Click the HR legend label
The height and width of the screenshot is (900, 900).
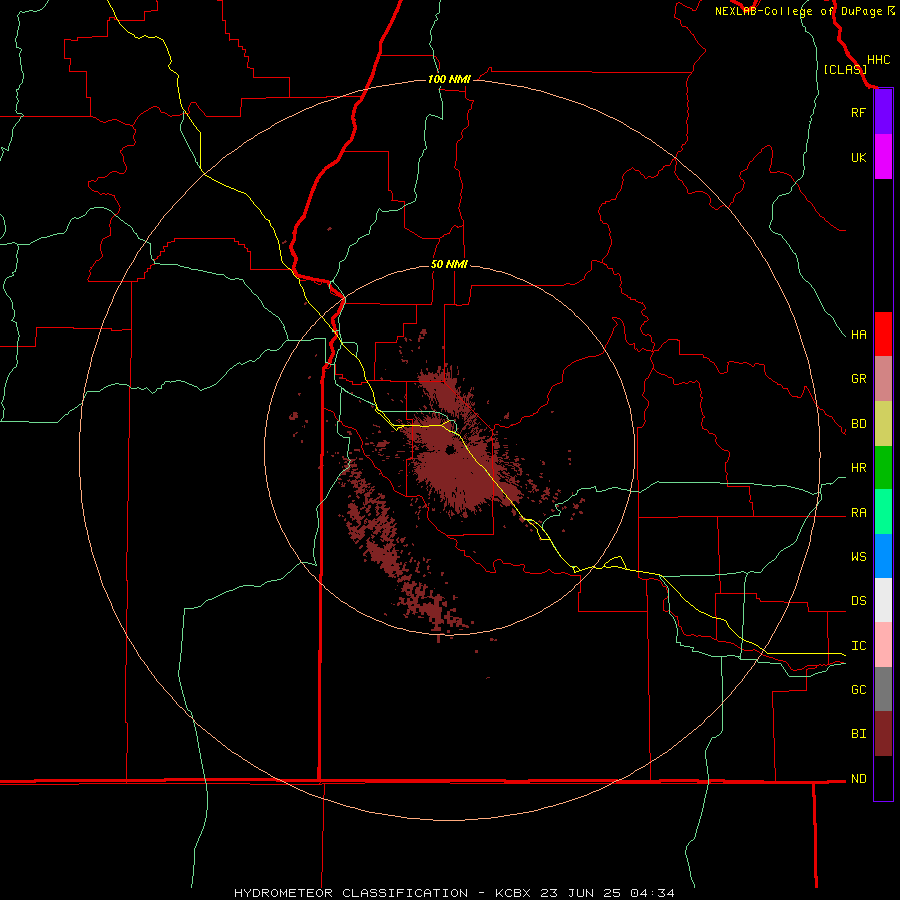coord(858,468)
